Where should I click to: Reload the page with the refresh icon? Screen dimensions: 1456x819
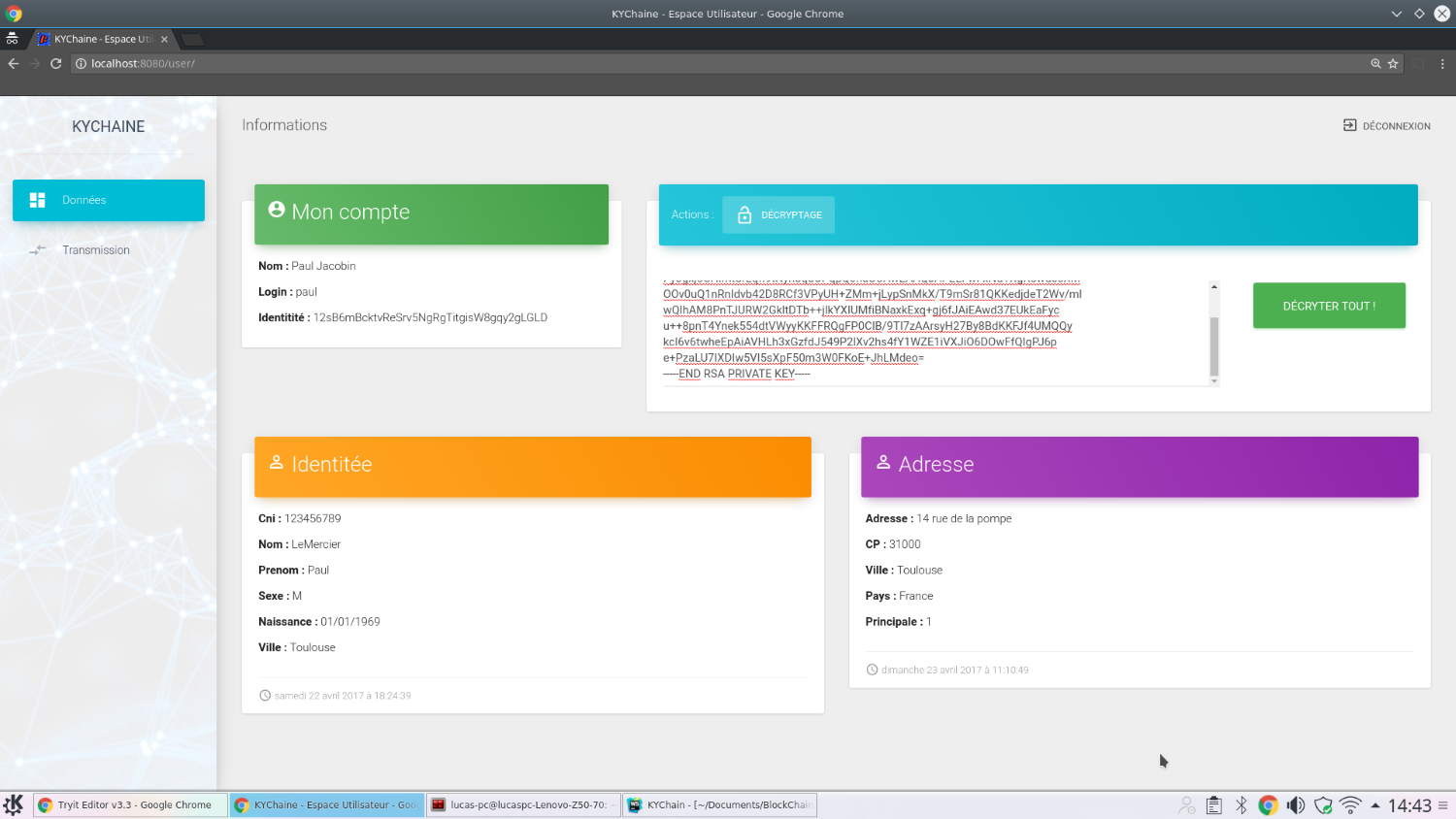coord(56,64)
